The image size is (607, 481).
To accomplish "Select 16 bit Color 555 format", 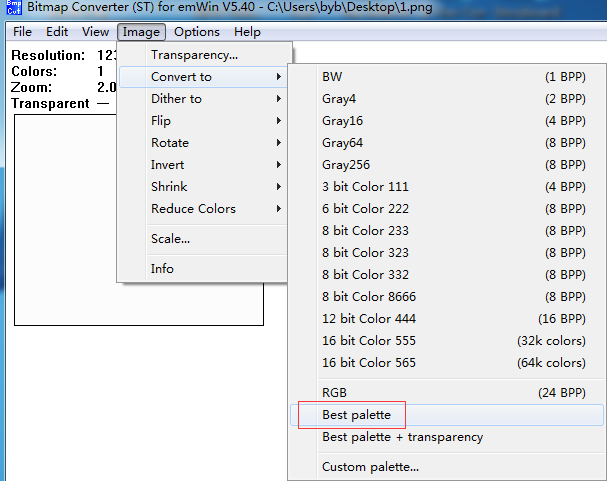I will coord(447,341).
